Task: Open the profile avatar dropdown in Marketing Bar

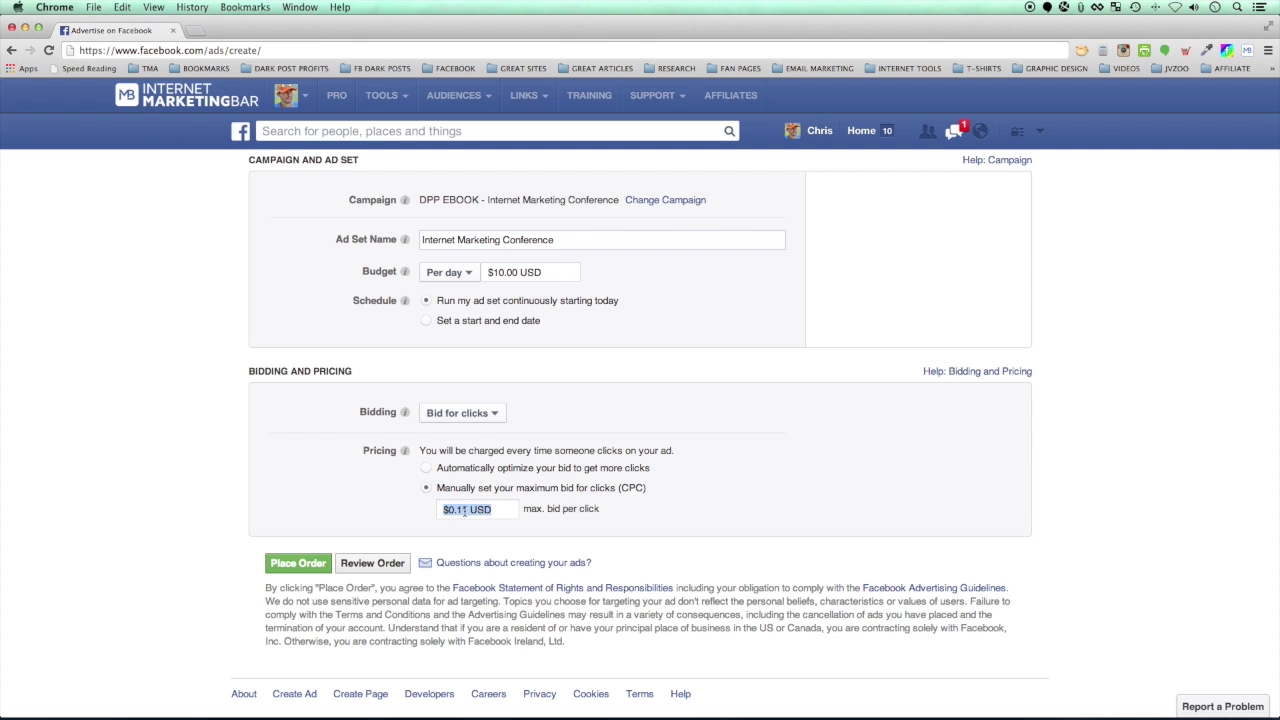Action: [291, 95]
